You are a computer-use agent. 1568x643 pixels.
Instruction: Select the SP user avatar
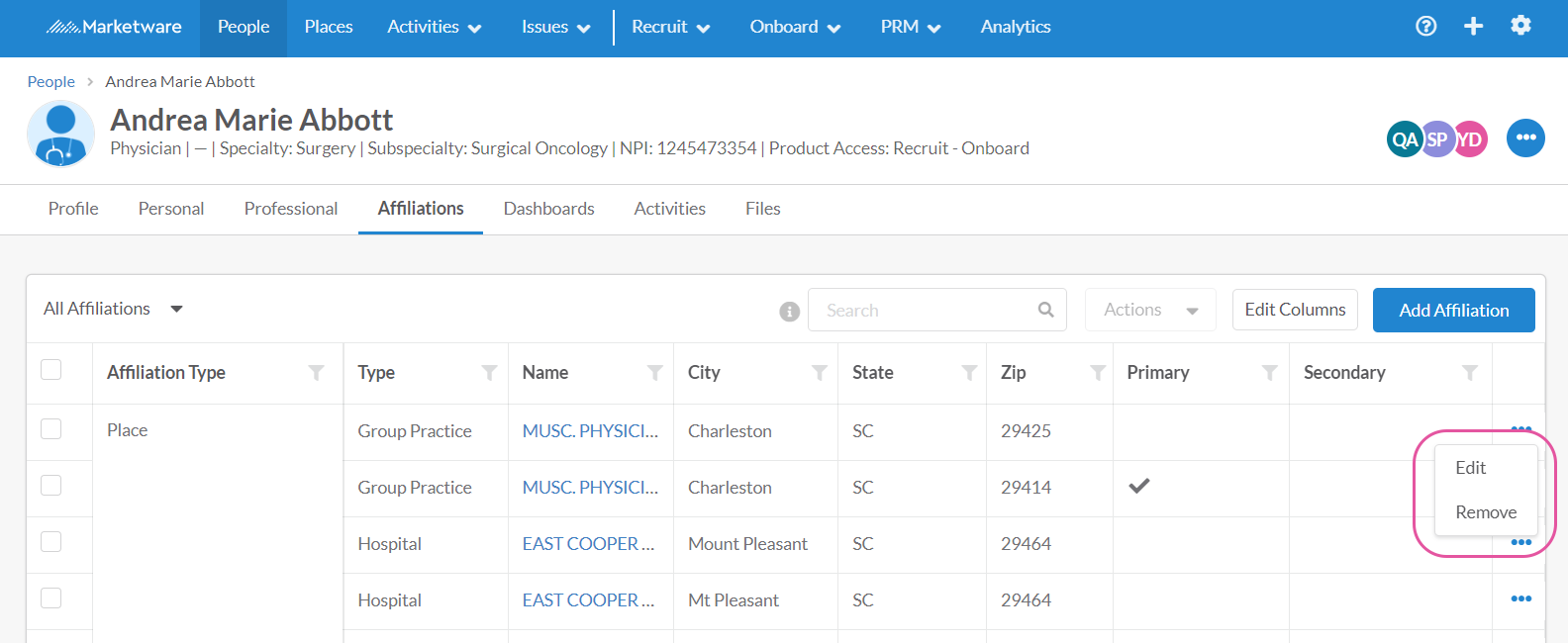[1436, 139]
